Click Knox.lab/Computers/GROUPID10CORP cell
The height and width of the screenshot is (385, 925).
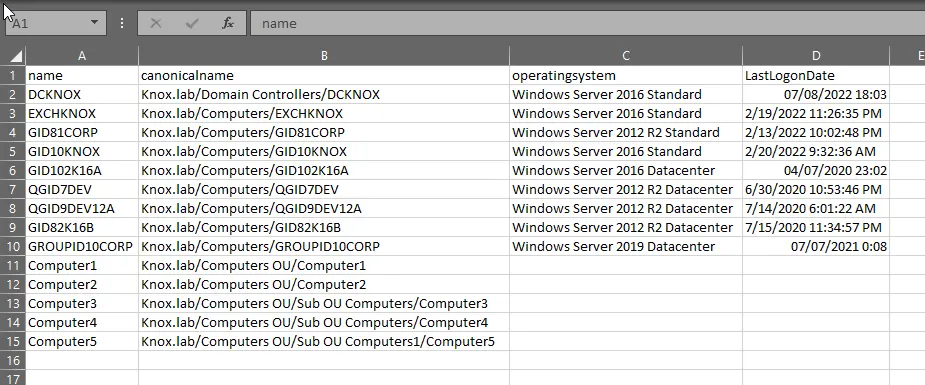coord(324,246)
